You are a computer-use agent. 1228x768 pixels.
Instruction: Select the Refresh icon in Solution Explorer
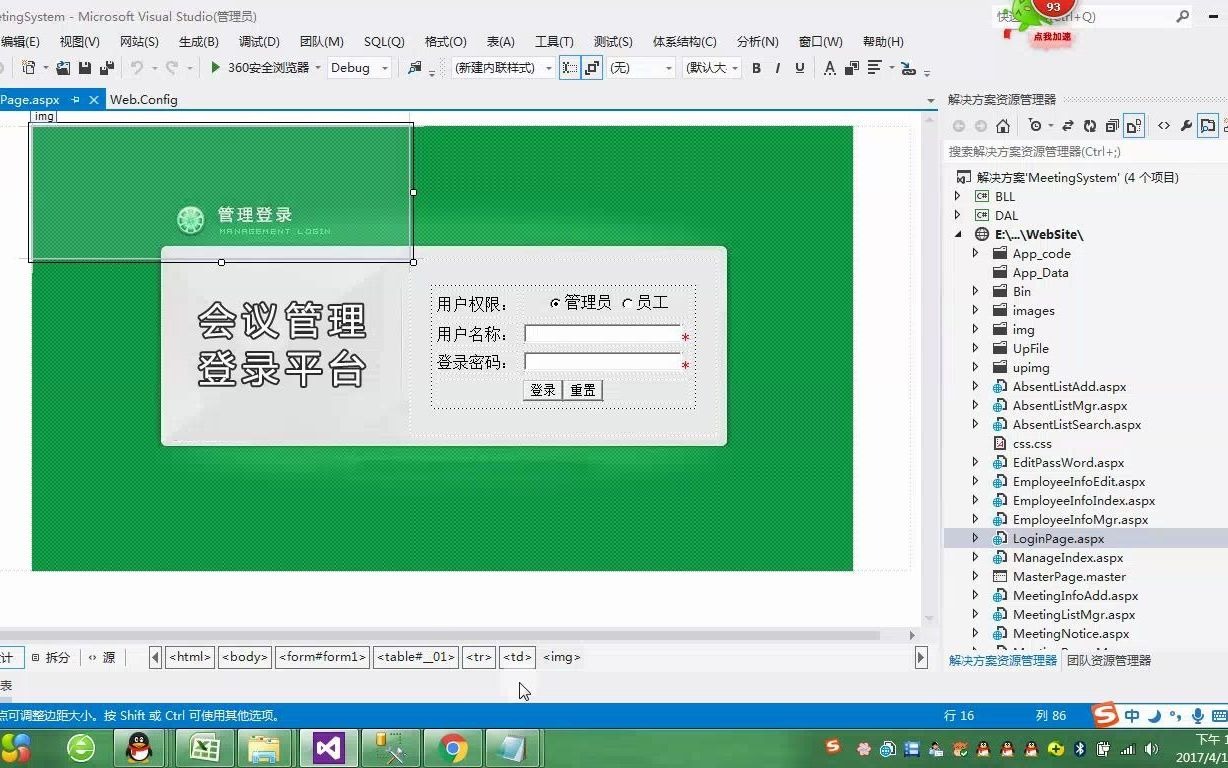click(1090, 125)
